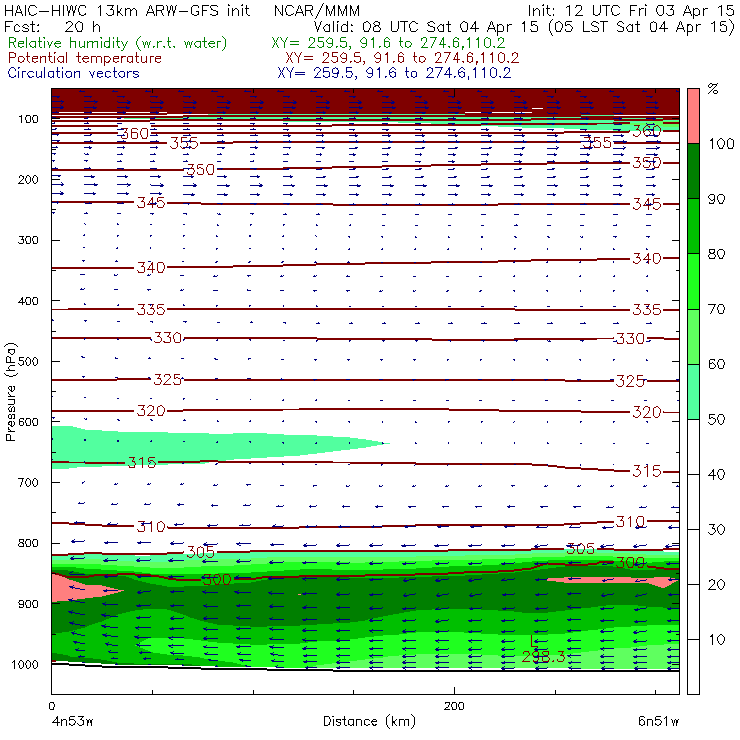Click the '6n51w' end location label
The height and width of the screenshot is (740, 740).
pos(658,721)
